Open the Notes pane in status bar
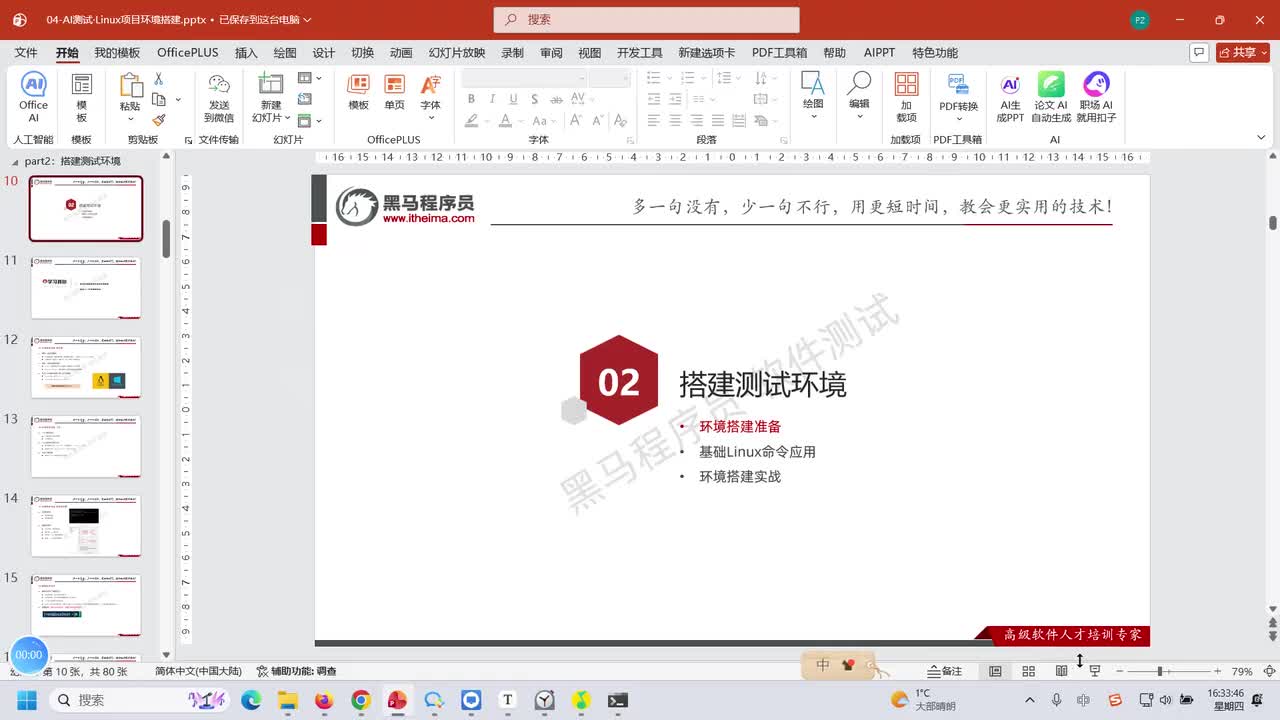This screenshot has height=720, width=1280. (945, 671)
